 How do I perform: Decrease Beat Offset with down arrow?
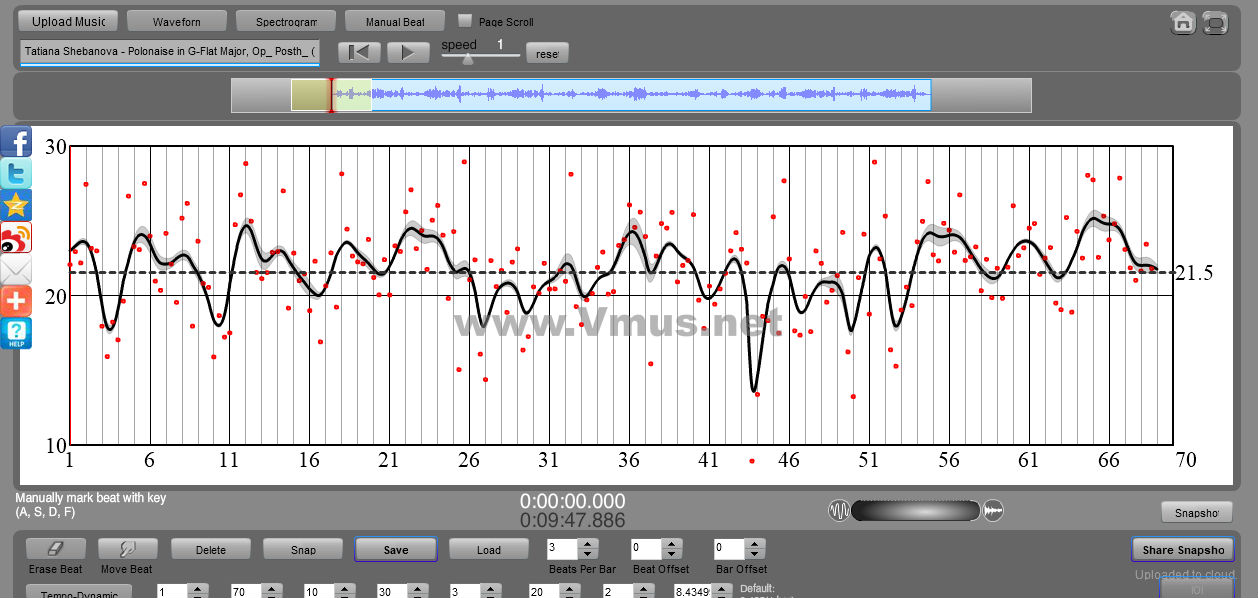click(671, 554)
